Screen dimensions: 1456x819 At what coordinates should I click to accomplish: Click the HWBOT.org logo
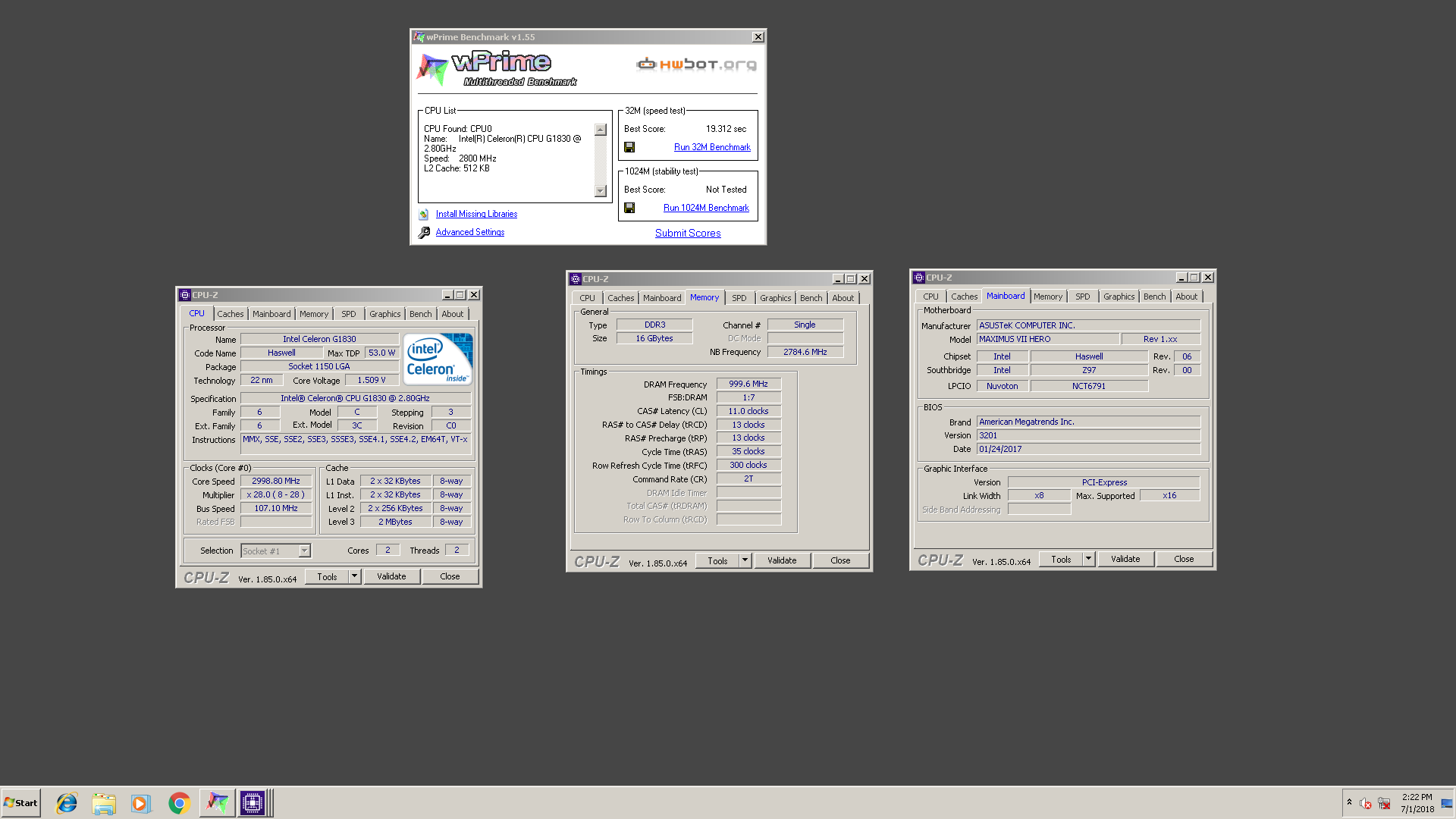696,64
